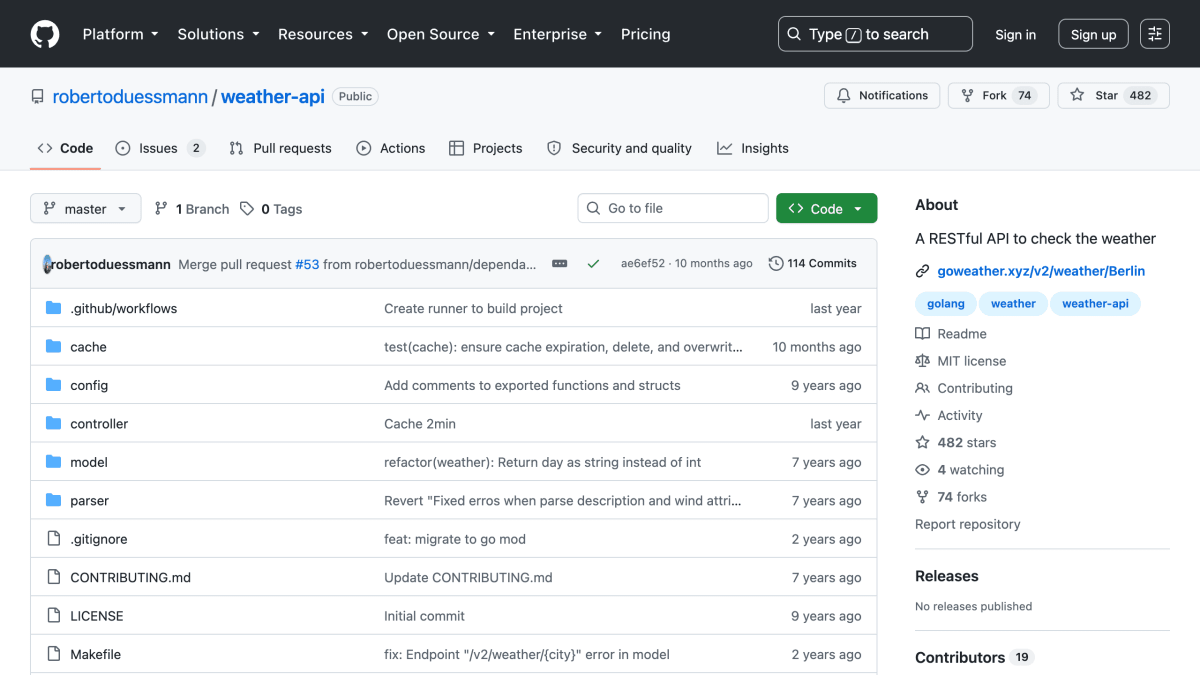Click the star icon next to 482 stars
The width and height of the screenshot is (1200, 675).
tap(922, 442)
